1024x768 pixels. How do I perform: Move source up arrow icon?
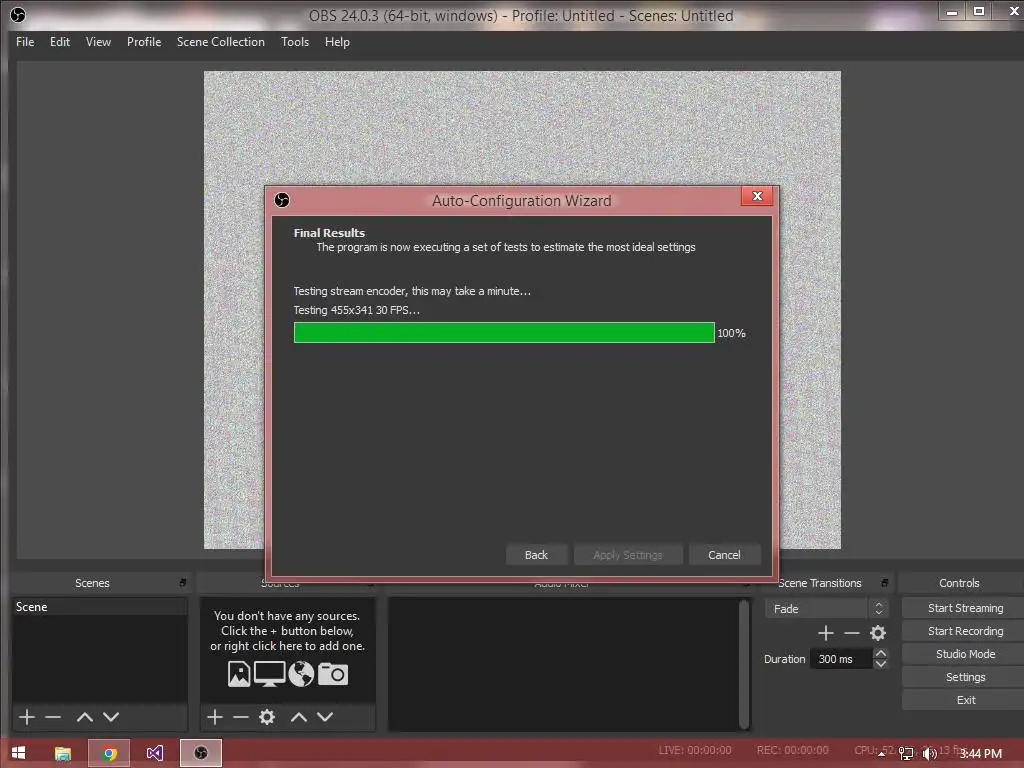(x=298, y=717)
